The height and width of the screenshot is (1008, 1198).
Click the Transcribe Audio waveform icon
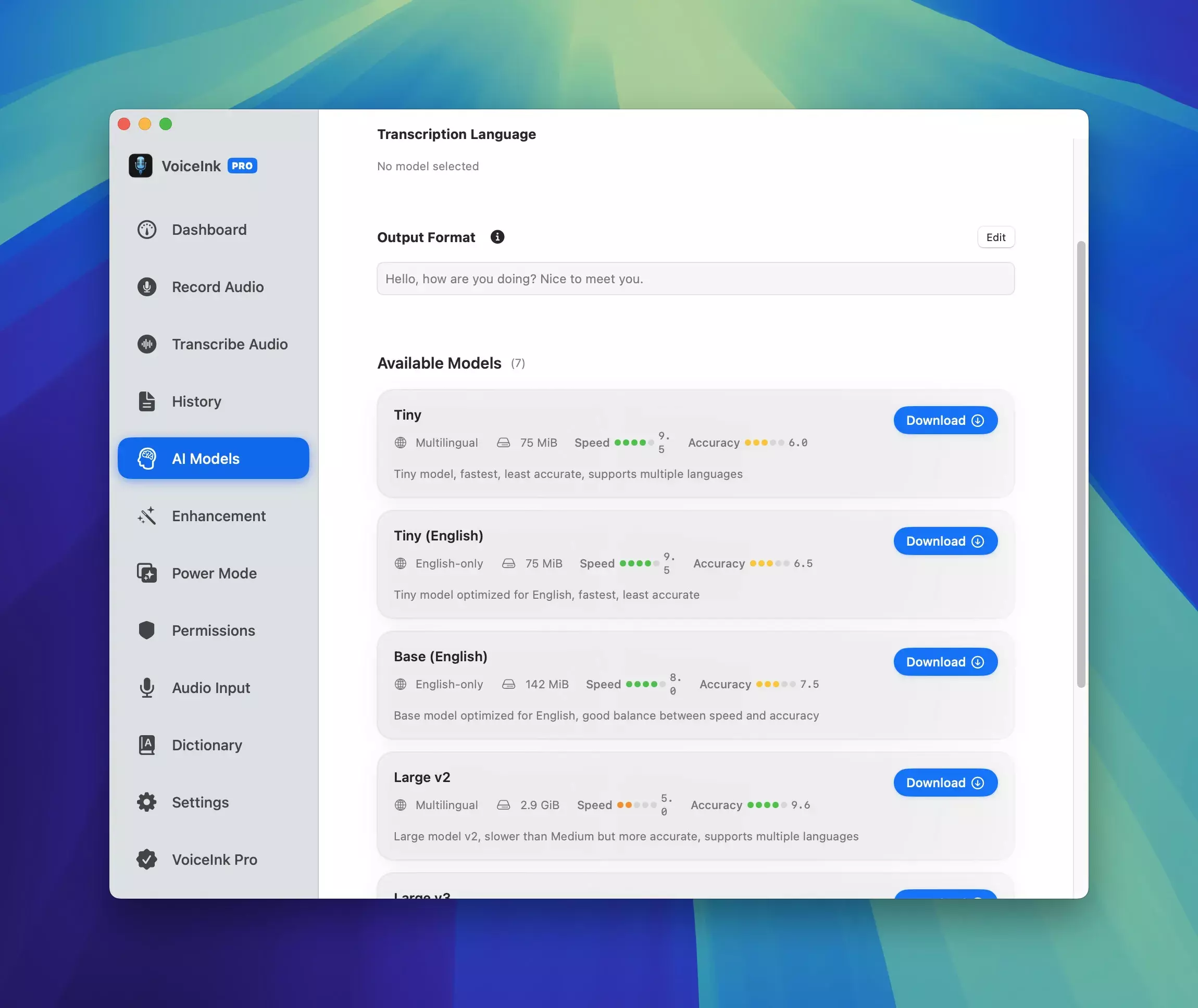pyautogui.click(x=147, y=344)
